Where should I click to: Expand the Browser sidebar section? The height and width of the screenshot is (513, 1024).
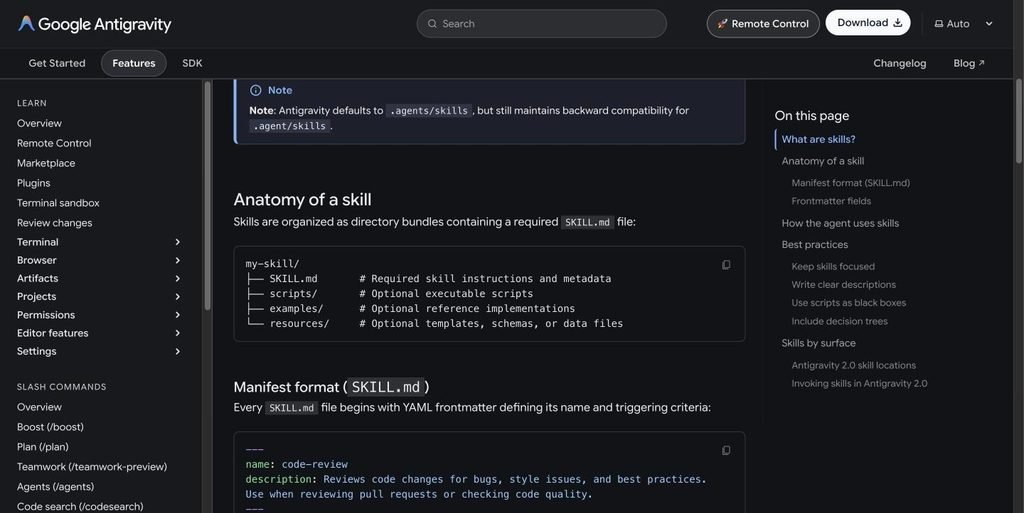pos(177,260)
